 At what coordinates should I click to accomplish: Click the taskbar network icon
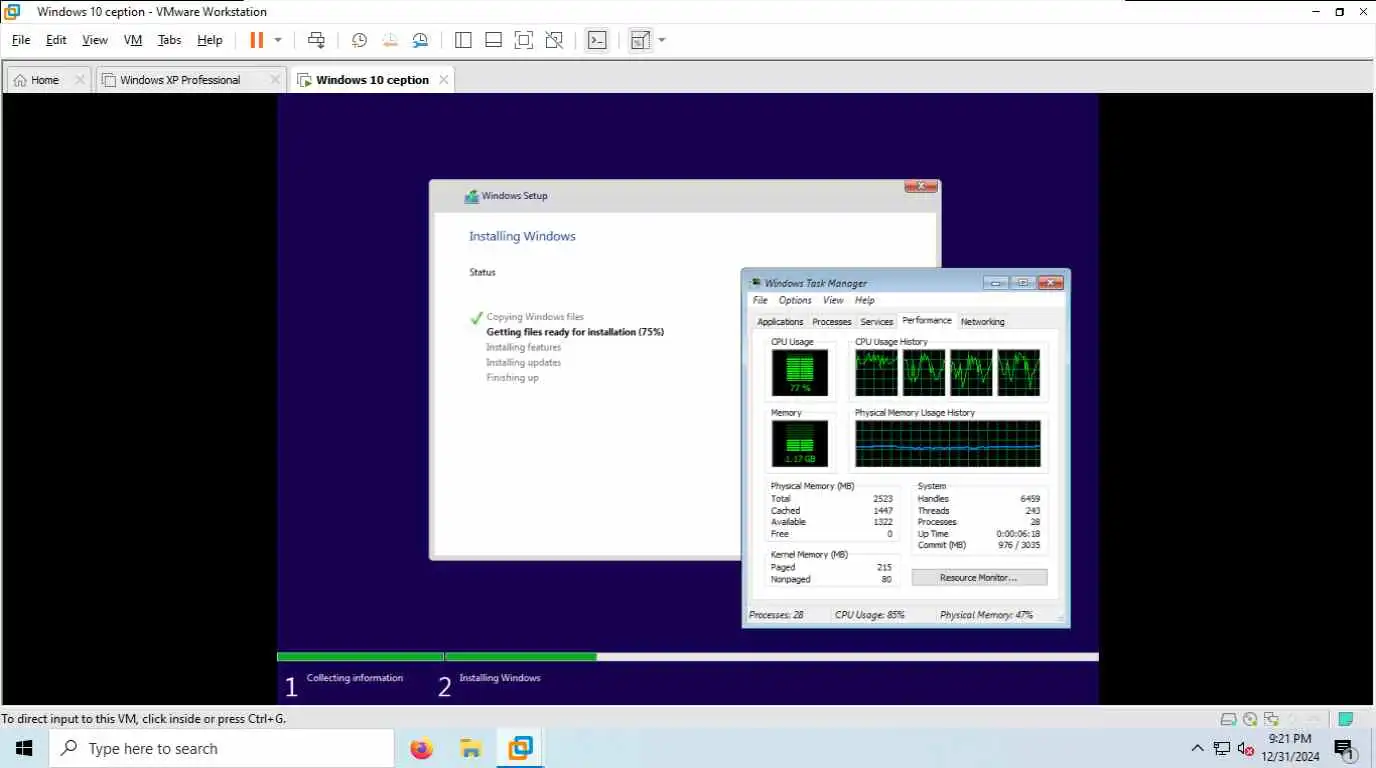pyautogui.click(x=1222, y=748)
